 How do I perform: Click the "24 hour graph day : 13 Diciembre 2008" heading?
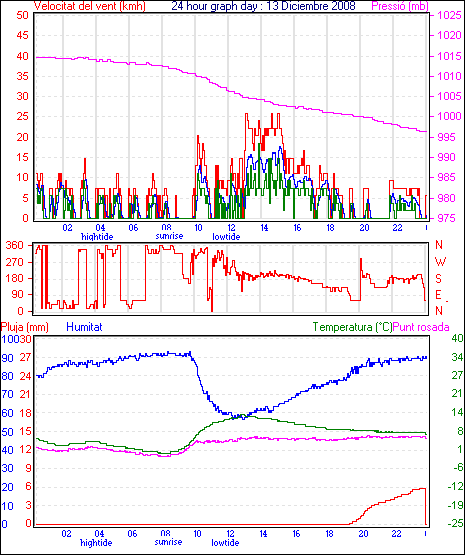[263, 6]
